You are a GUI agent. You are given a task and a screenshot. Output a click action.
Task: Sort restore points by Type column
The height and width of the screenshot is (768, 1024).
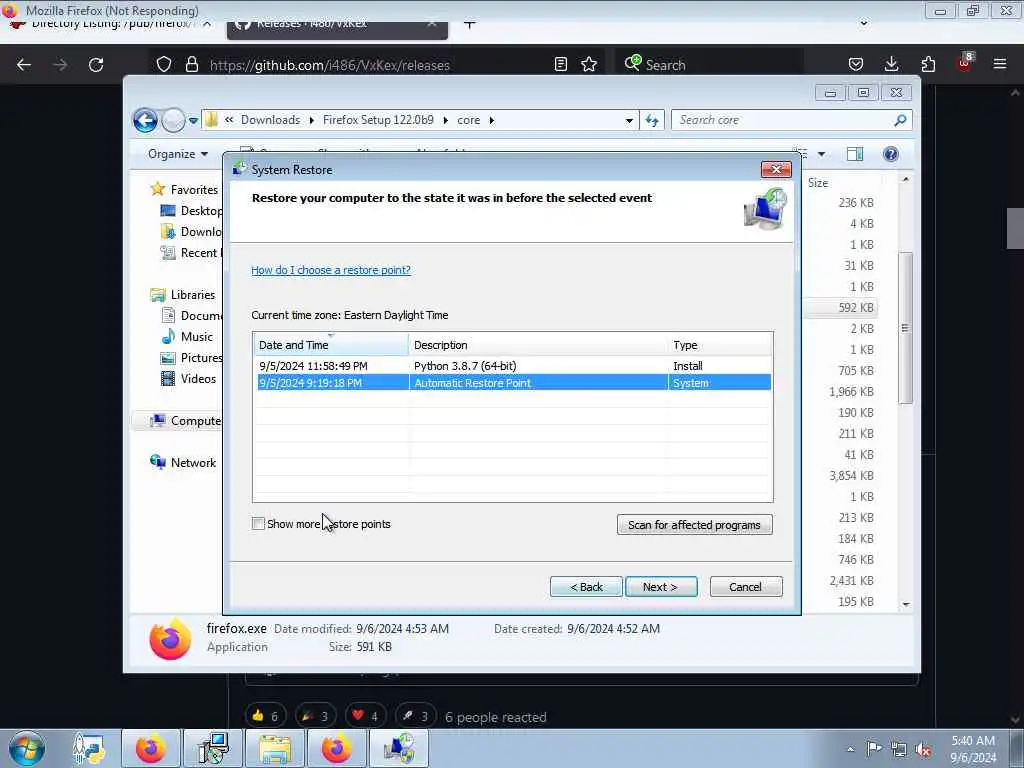point(720,345)
